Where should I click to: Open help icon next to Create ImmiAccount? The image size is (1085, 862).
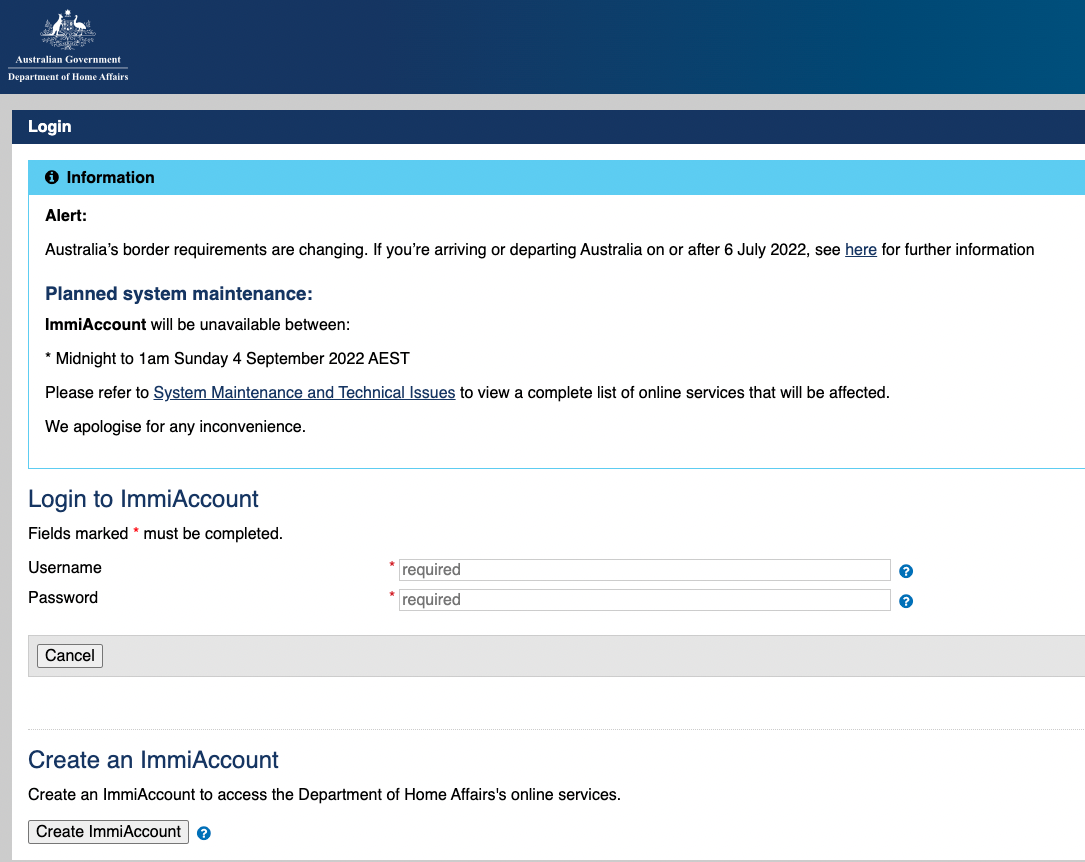203,833
